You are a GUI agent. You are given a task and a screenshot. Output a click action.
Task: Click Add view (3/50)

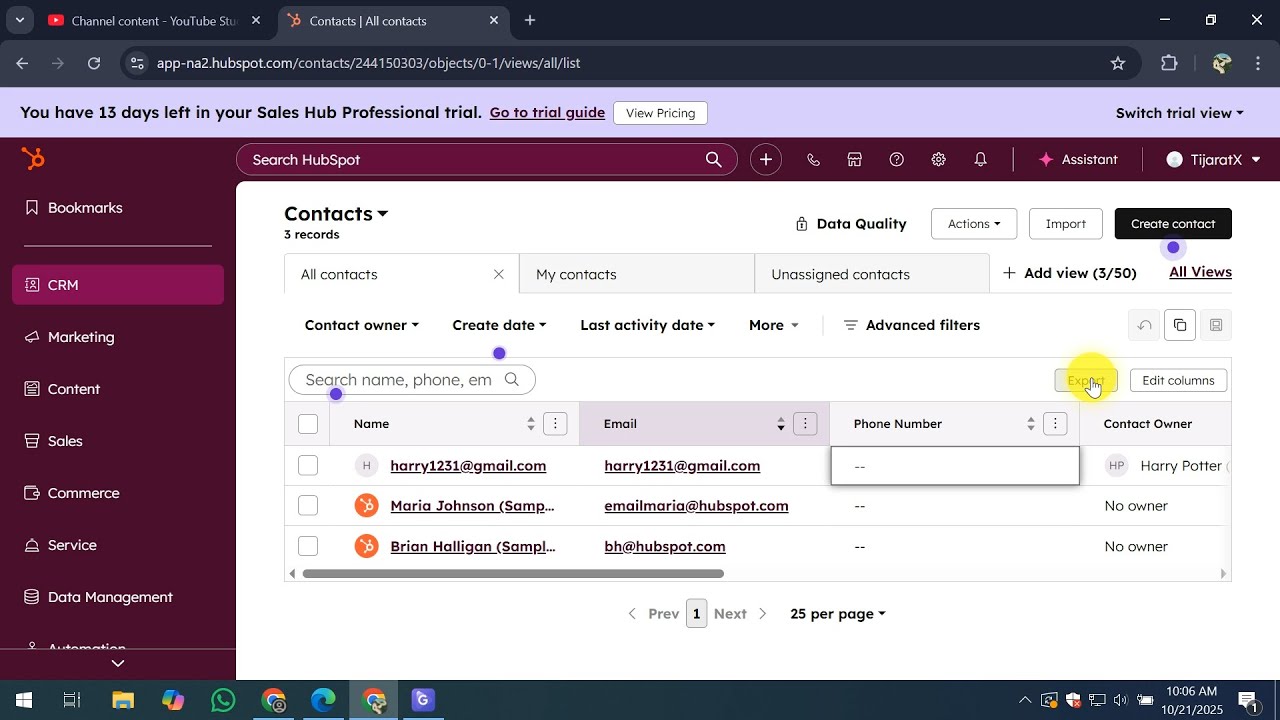[x=1070, y=273]
